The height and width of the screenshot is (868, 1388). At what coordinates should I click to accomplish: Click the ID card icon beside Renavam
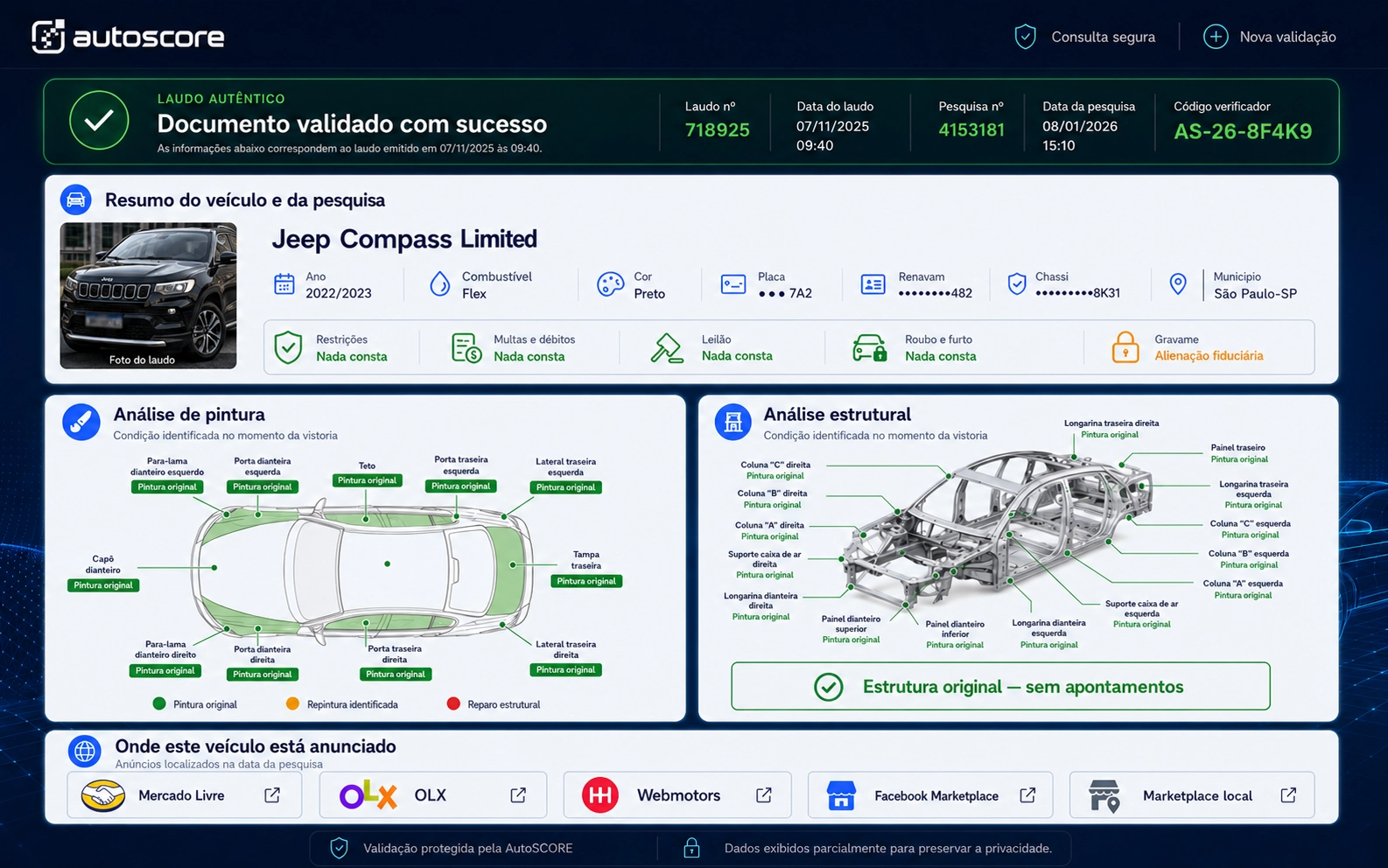click(x=873, y=284)
